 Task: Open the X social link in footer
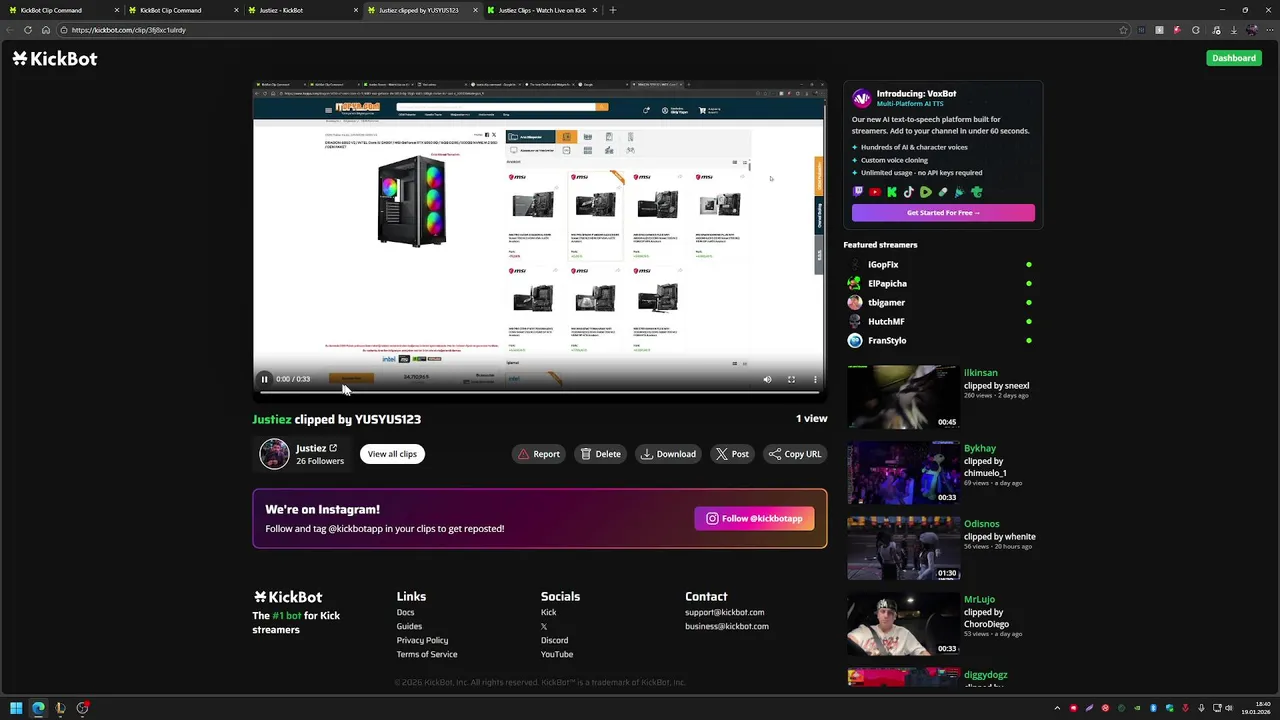coord(544,626)
